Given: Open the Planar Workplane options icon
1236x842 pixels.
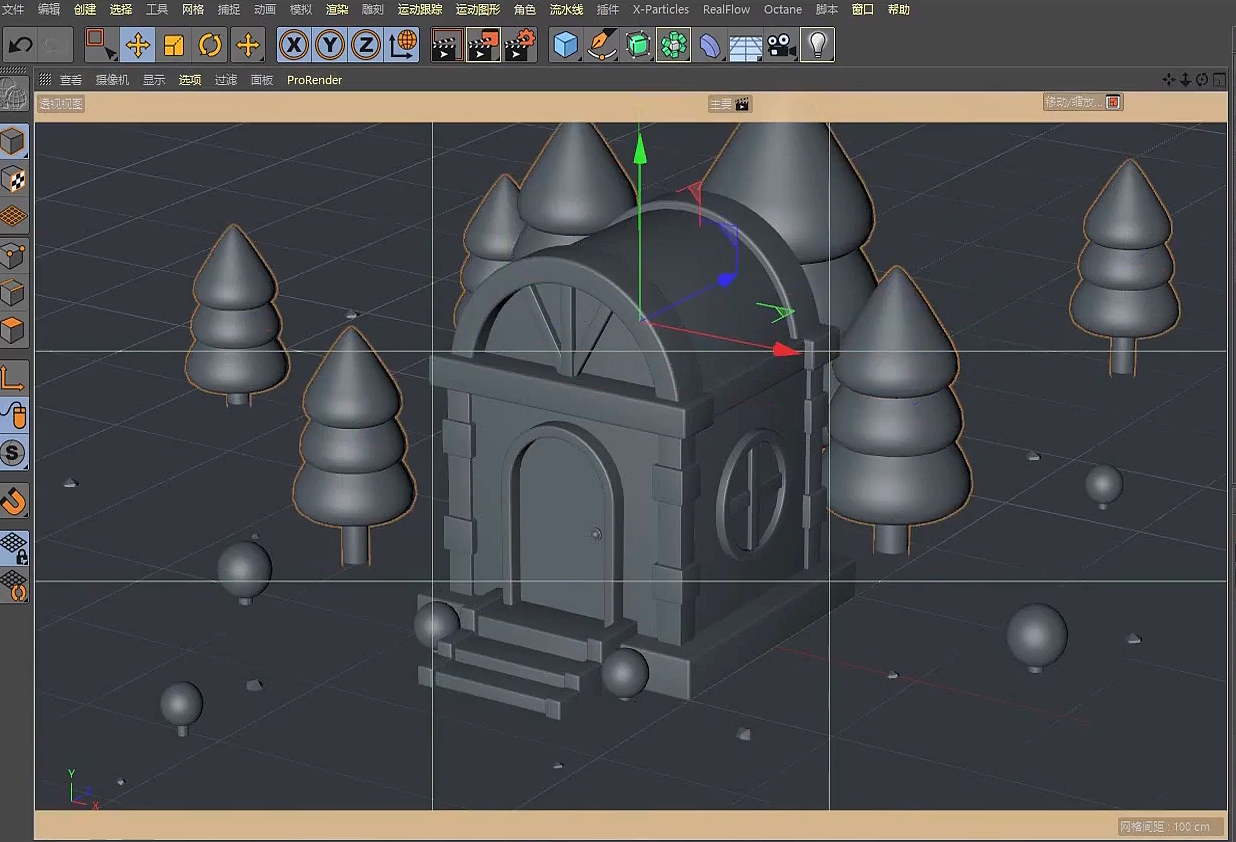Looking at the screenshot, I should [14, 585].
